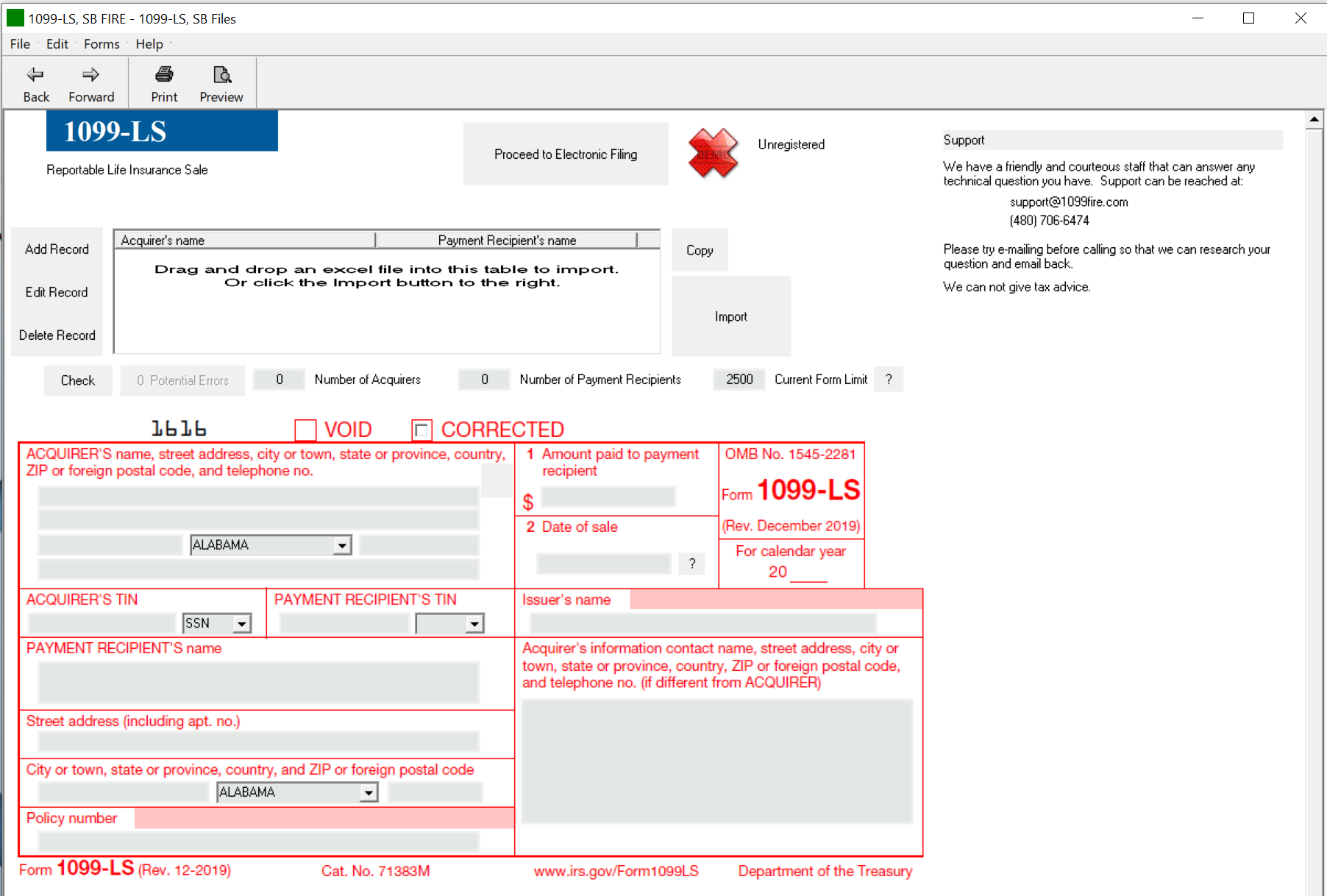
Task: Click the Add Record button
Action: [x=57, y=249]
